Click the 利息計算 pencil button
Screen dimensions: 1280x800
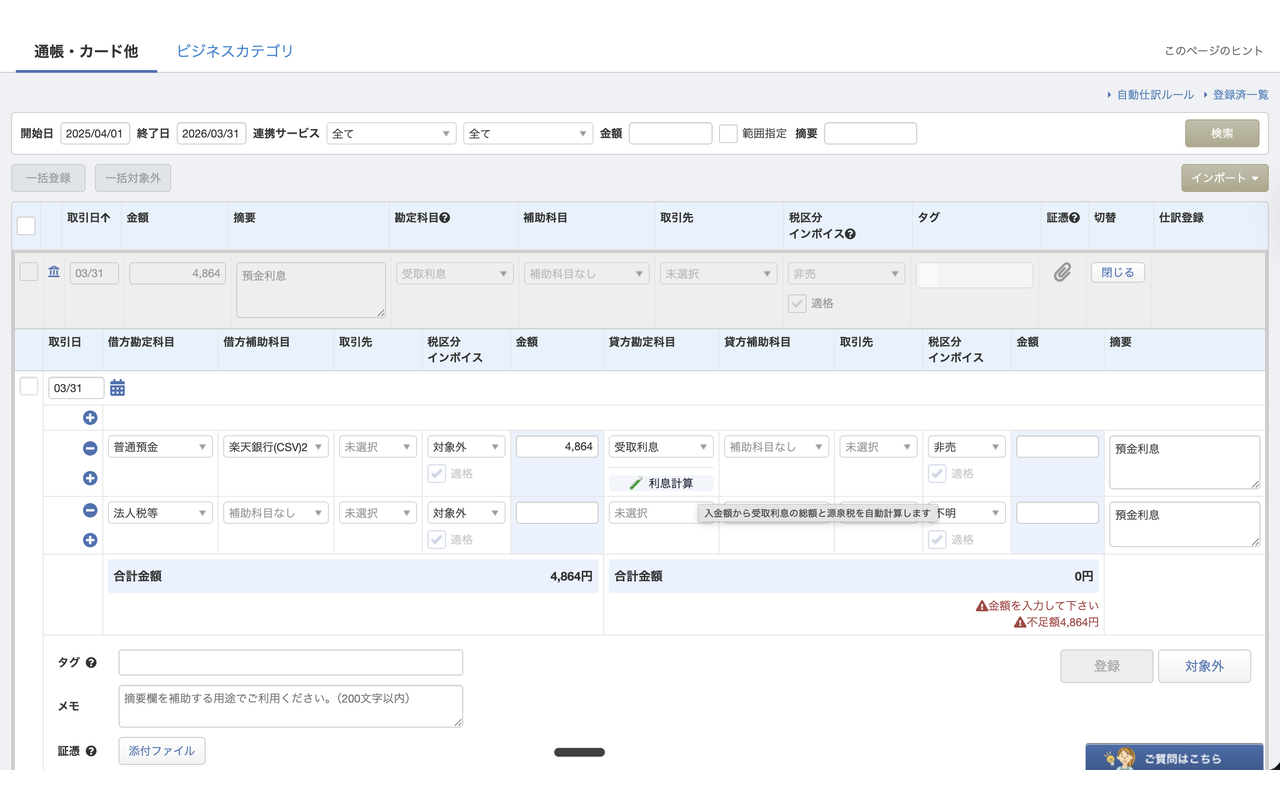(661, 483)
